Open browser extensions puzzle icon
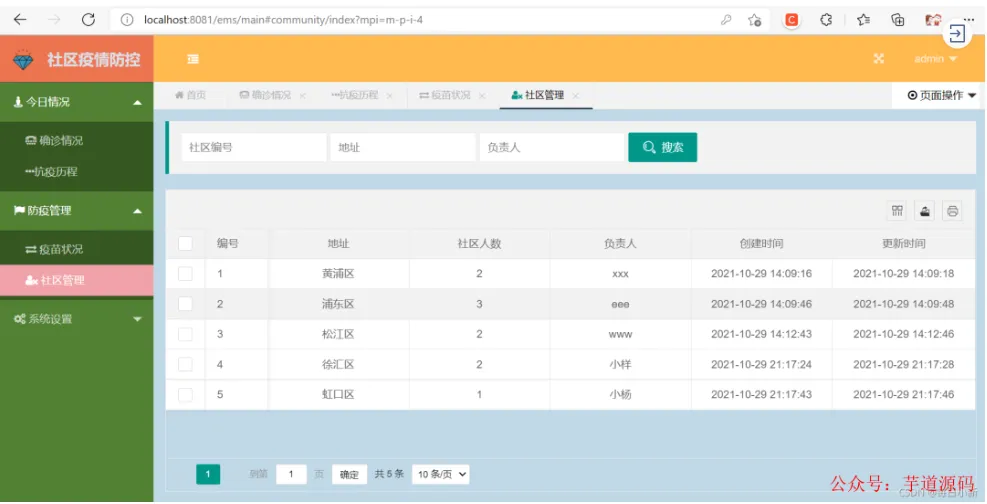 click(826, 20)
